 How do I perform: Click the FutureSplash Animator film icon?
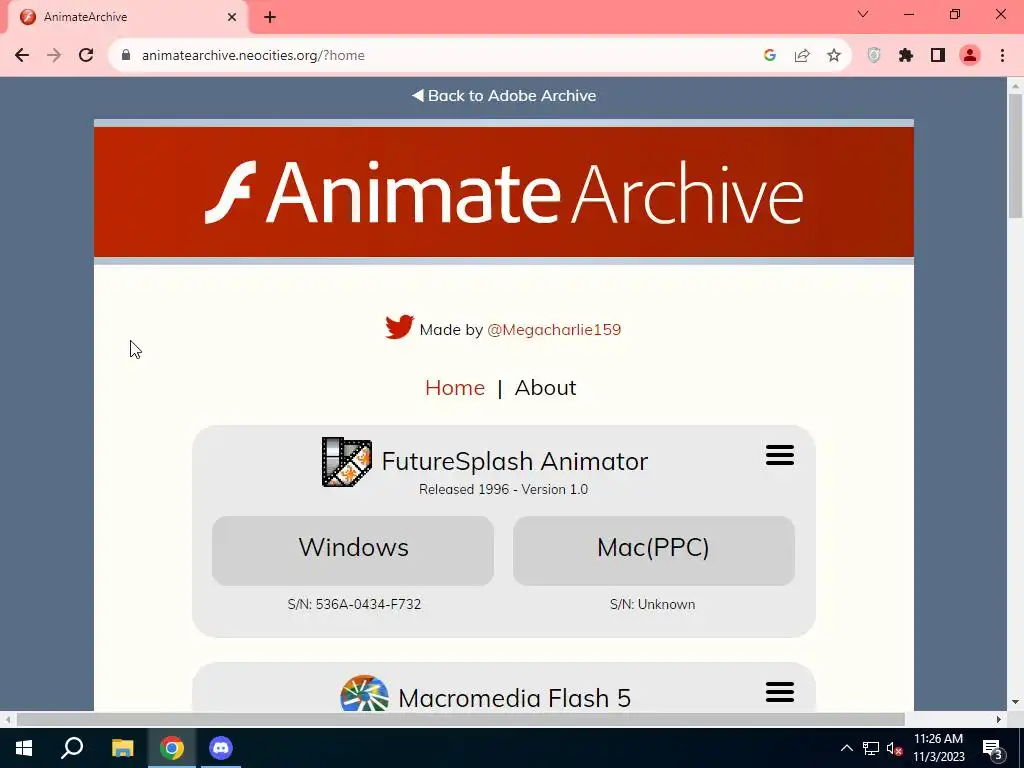[347, 462]
